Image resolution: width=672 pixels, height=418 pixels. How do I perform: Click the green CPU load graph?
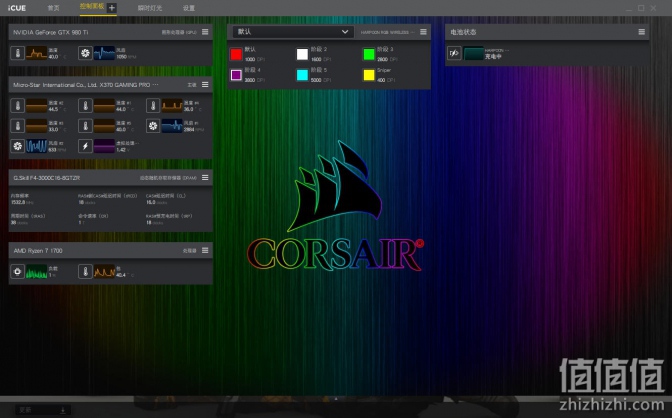click(36, 271)
